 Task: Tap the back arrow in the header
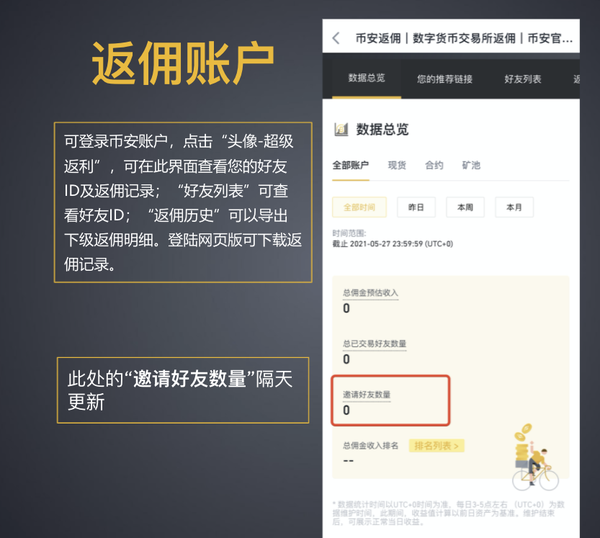(x=336, y=38)
